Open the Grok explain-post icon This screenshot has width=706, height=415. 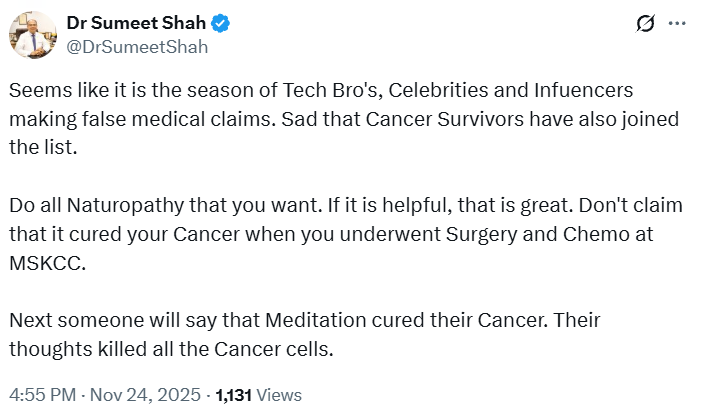(x=645, y=24)
